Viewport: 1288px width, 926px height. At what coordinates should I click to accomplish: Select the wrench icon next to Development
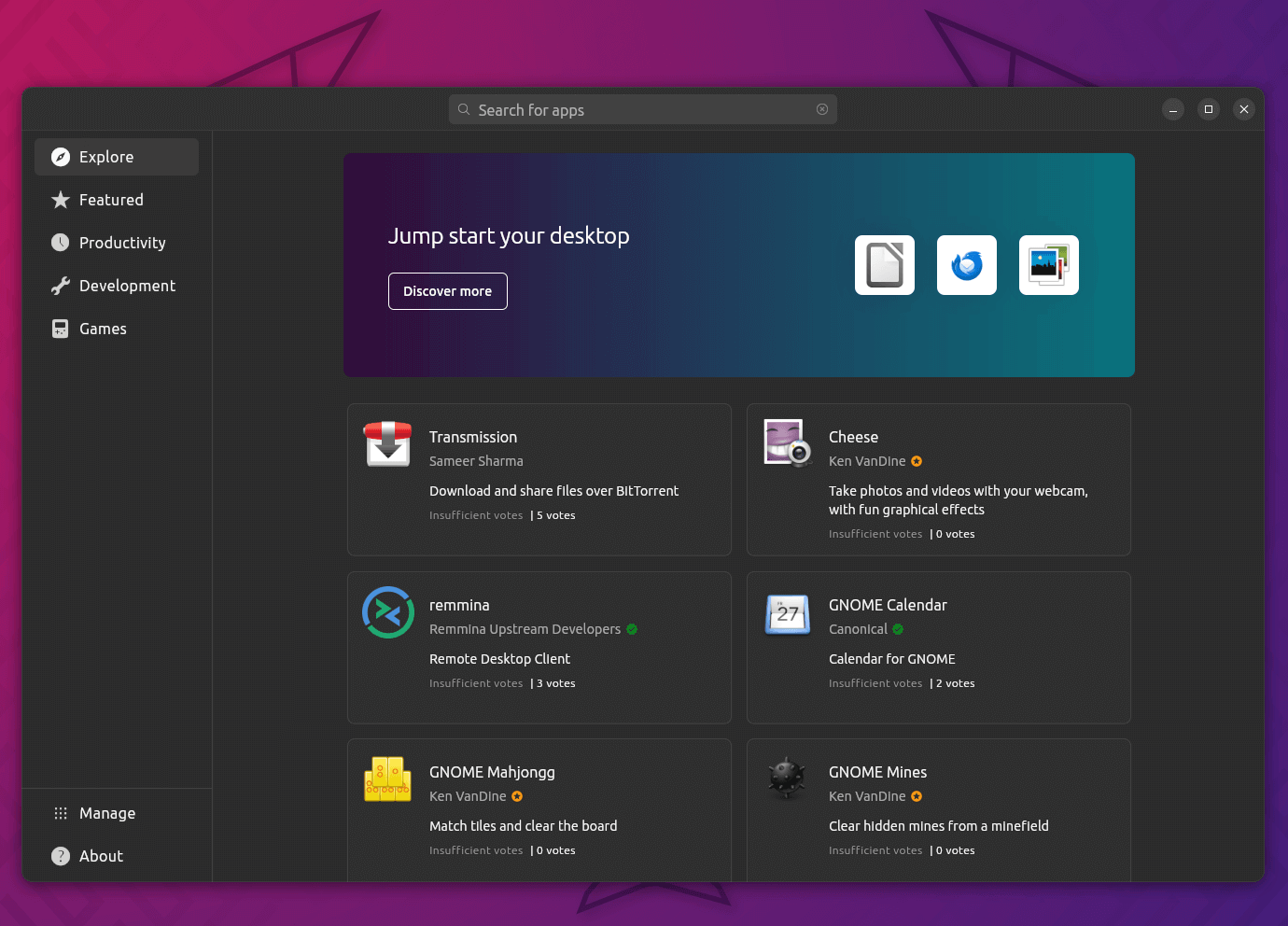click(x=60, y=286)
